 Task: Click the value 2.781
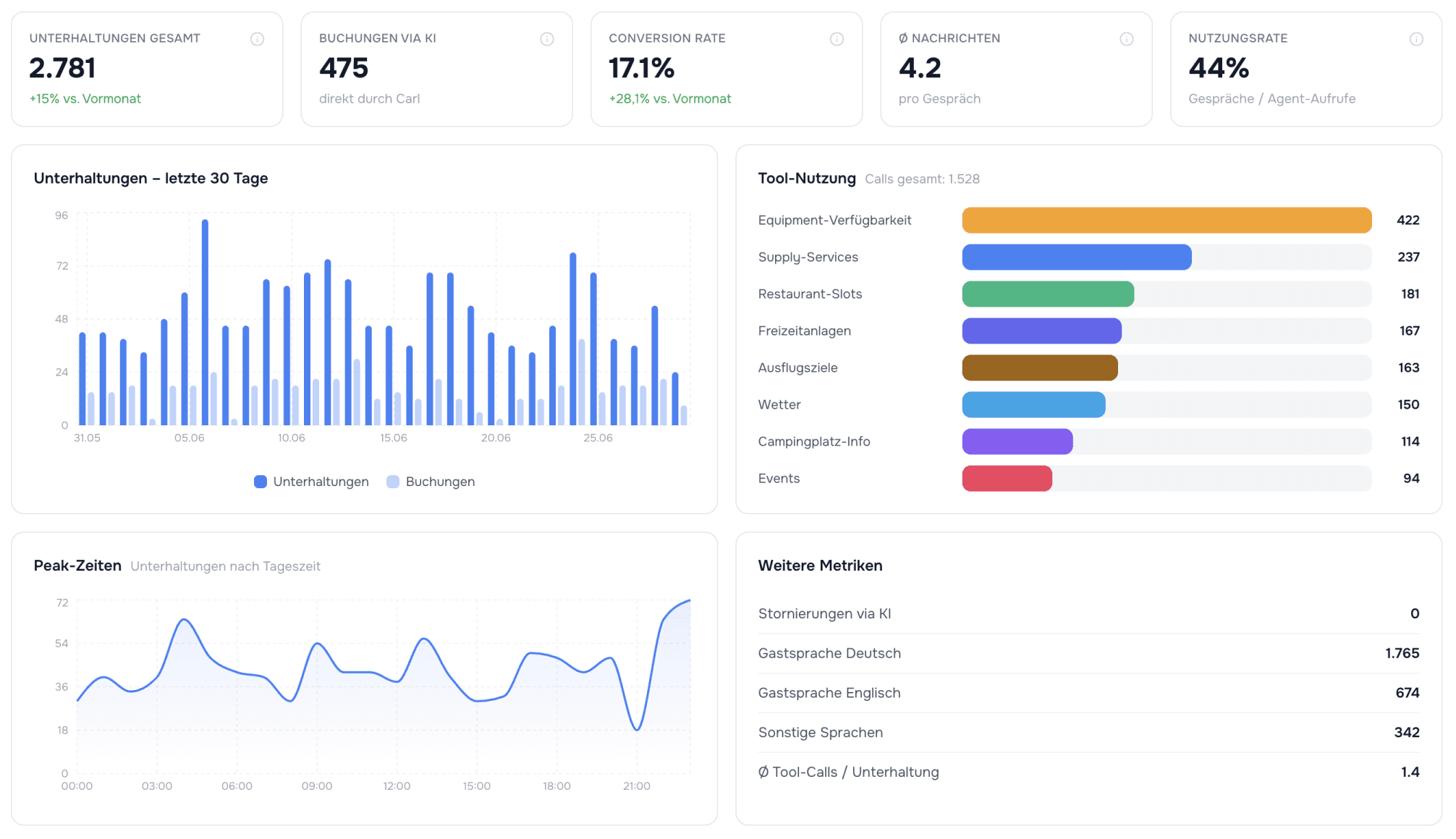pyautogui.click(x=62, y=68)
